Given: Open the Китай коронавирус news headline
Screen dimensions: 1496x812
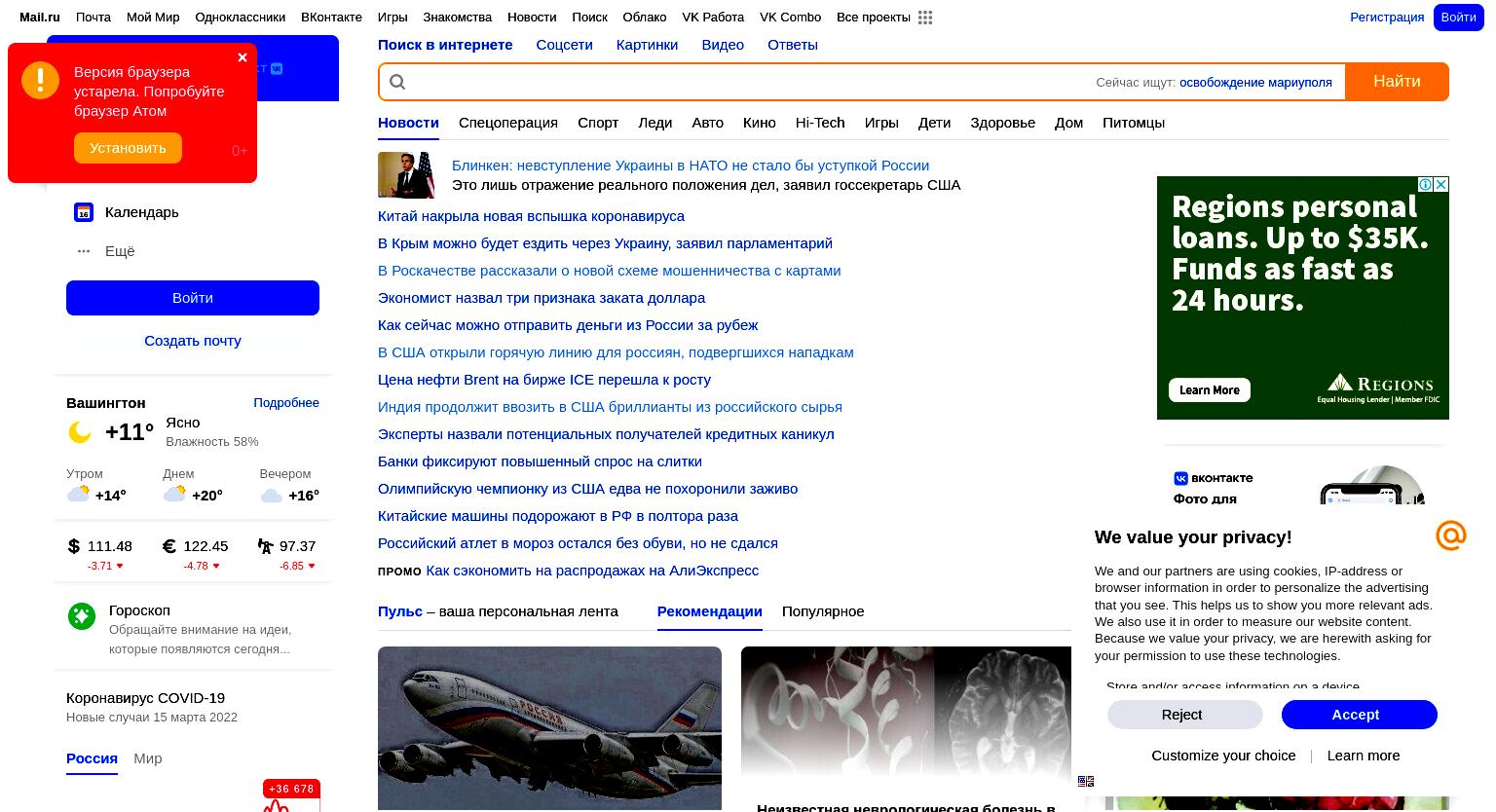Looking at the screenshot, I should click(x=531, y=216).
